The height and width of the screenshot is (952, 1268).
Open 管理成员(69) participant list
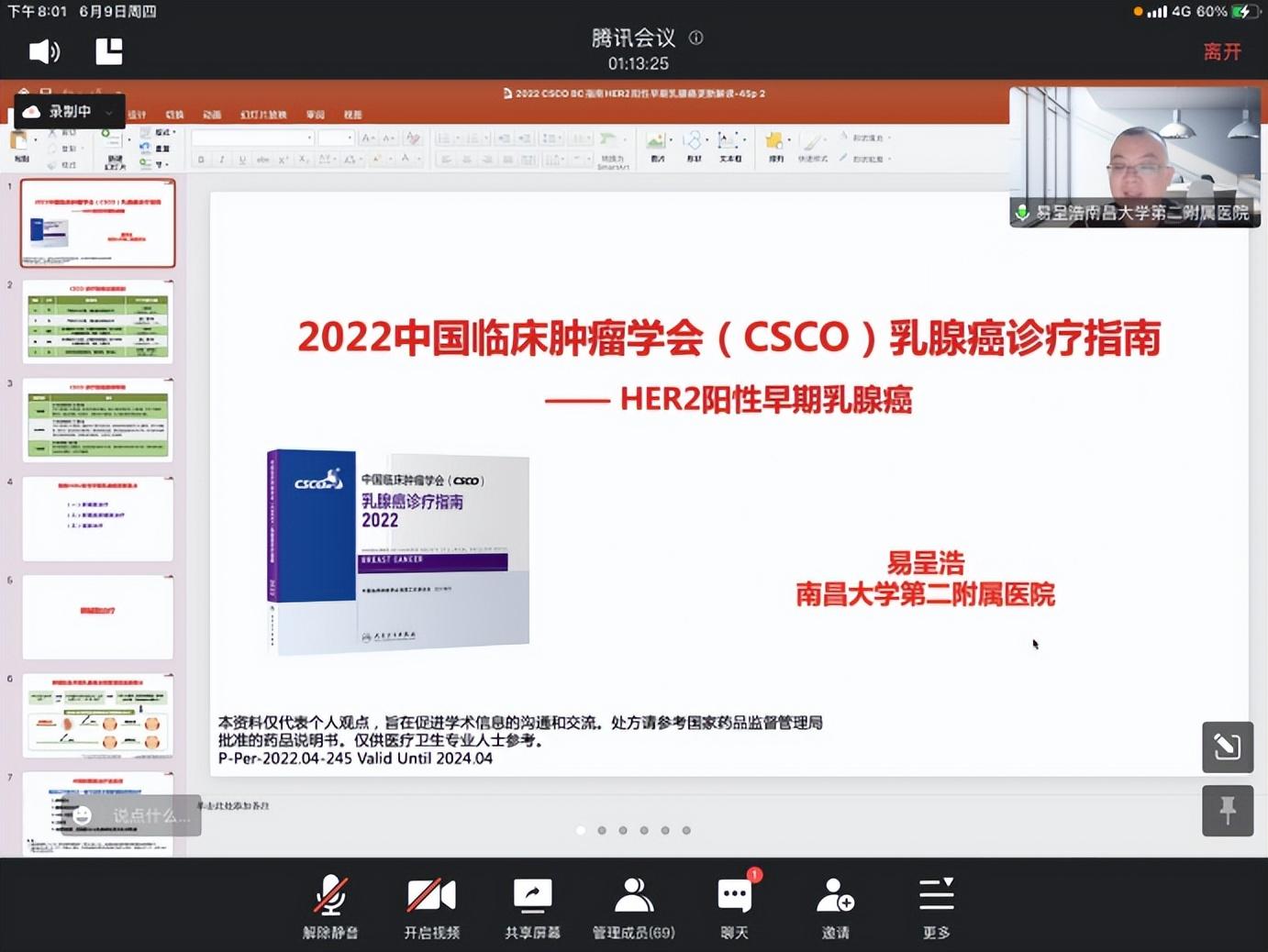click(x=633, y=906)
